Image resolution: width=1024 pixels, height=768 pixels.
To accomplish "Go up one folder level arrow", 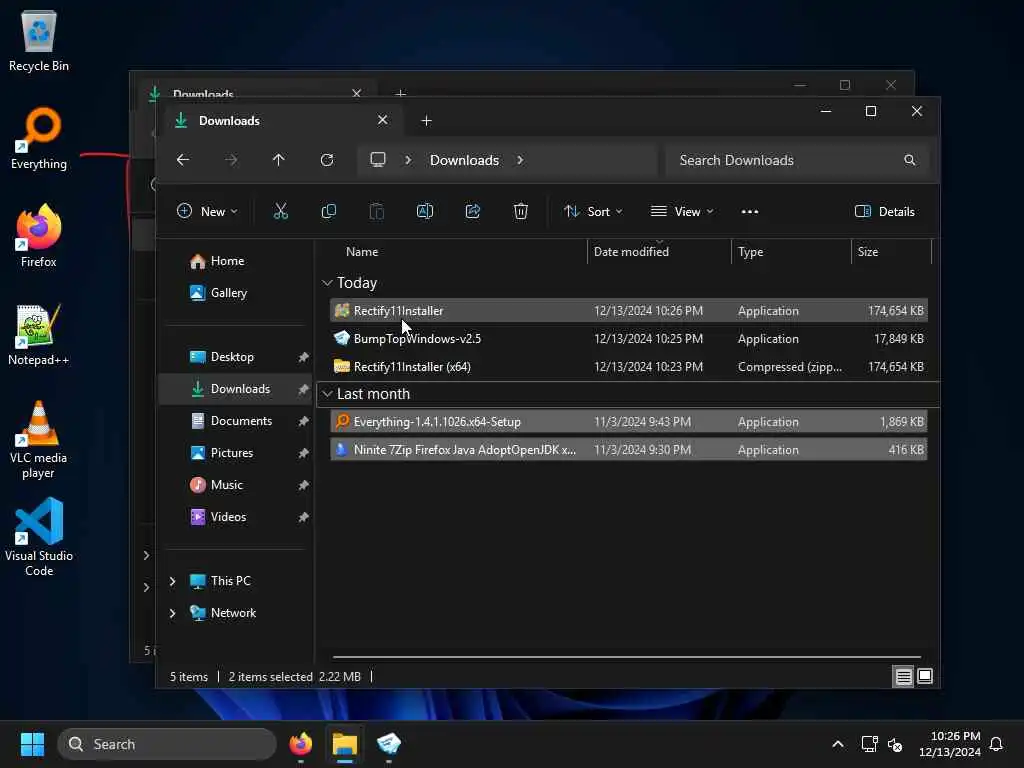I will click(x=279, y=160).
